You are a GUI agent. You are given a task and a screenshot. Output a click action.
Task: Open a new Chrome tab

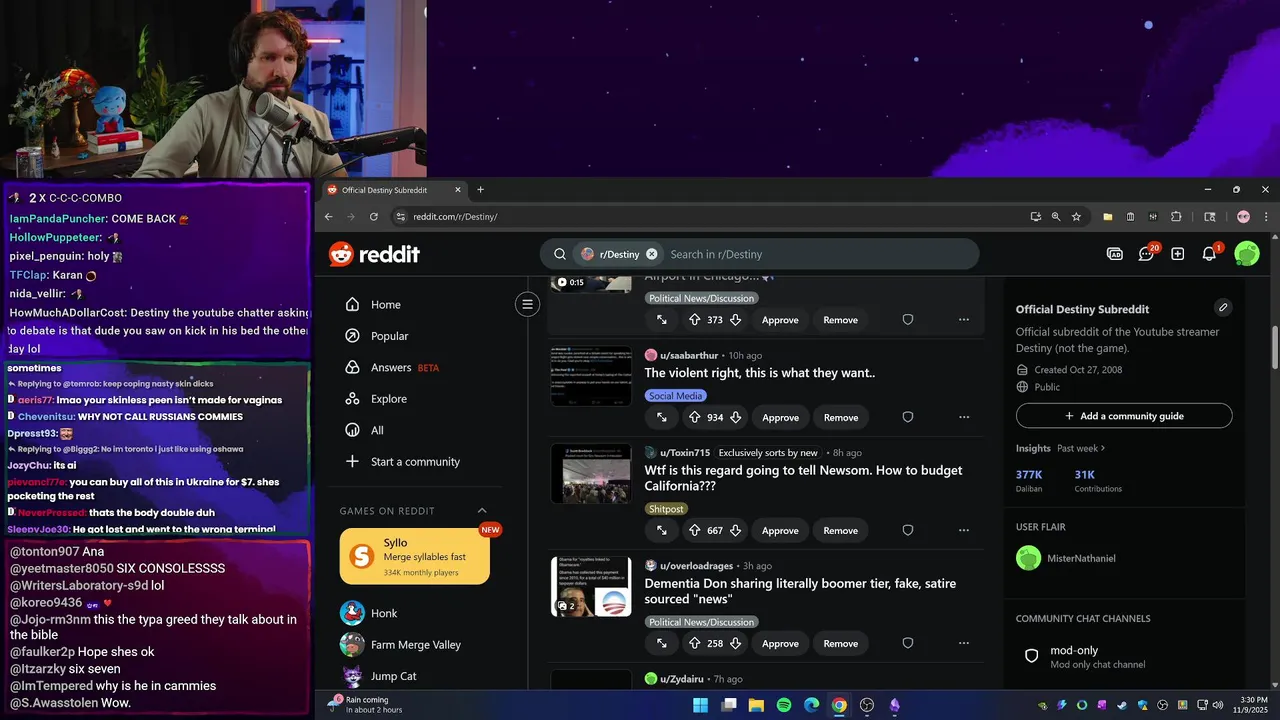coord(481,190)
